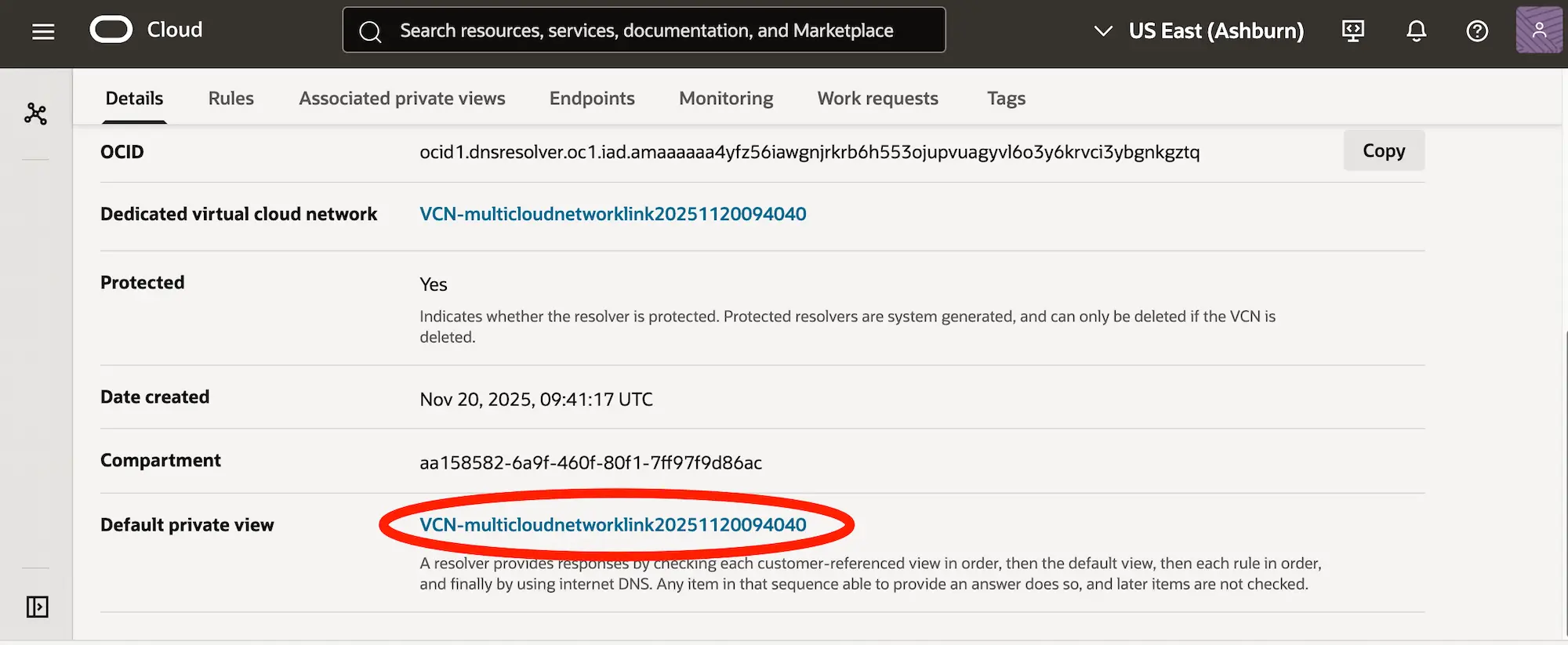1568x645 pixels.
Task: Click the Compartment label
Action: (x=160, y=461)
